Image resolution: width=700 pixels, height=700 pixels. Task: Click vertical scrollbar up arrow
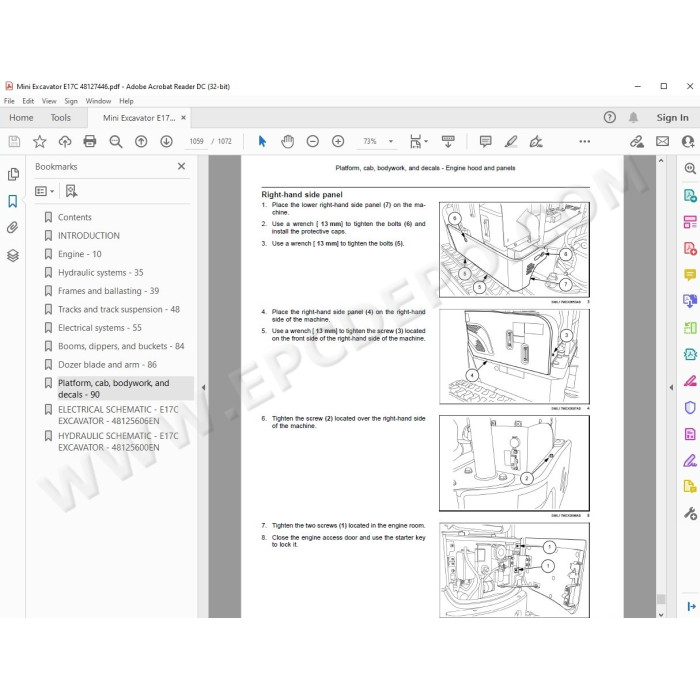tap(661, 160)
